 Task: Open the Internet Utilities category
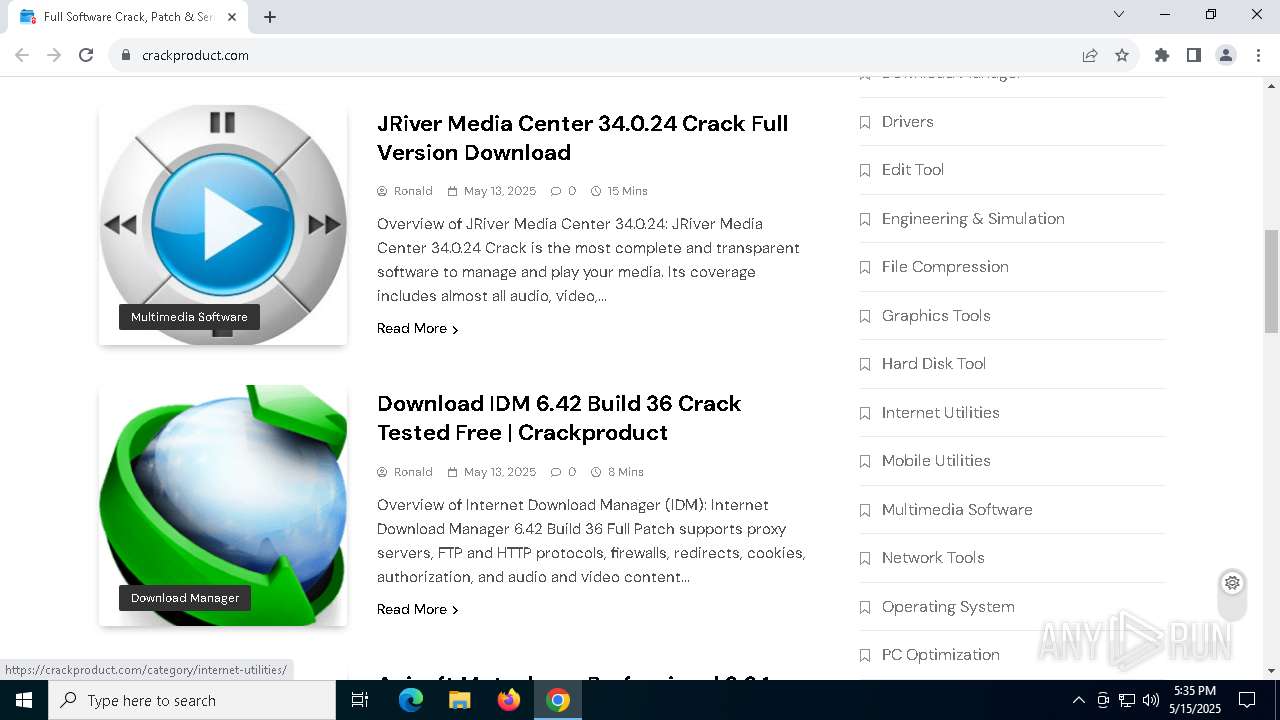pos(940,412)
